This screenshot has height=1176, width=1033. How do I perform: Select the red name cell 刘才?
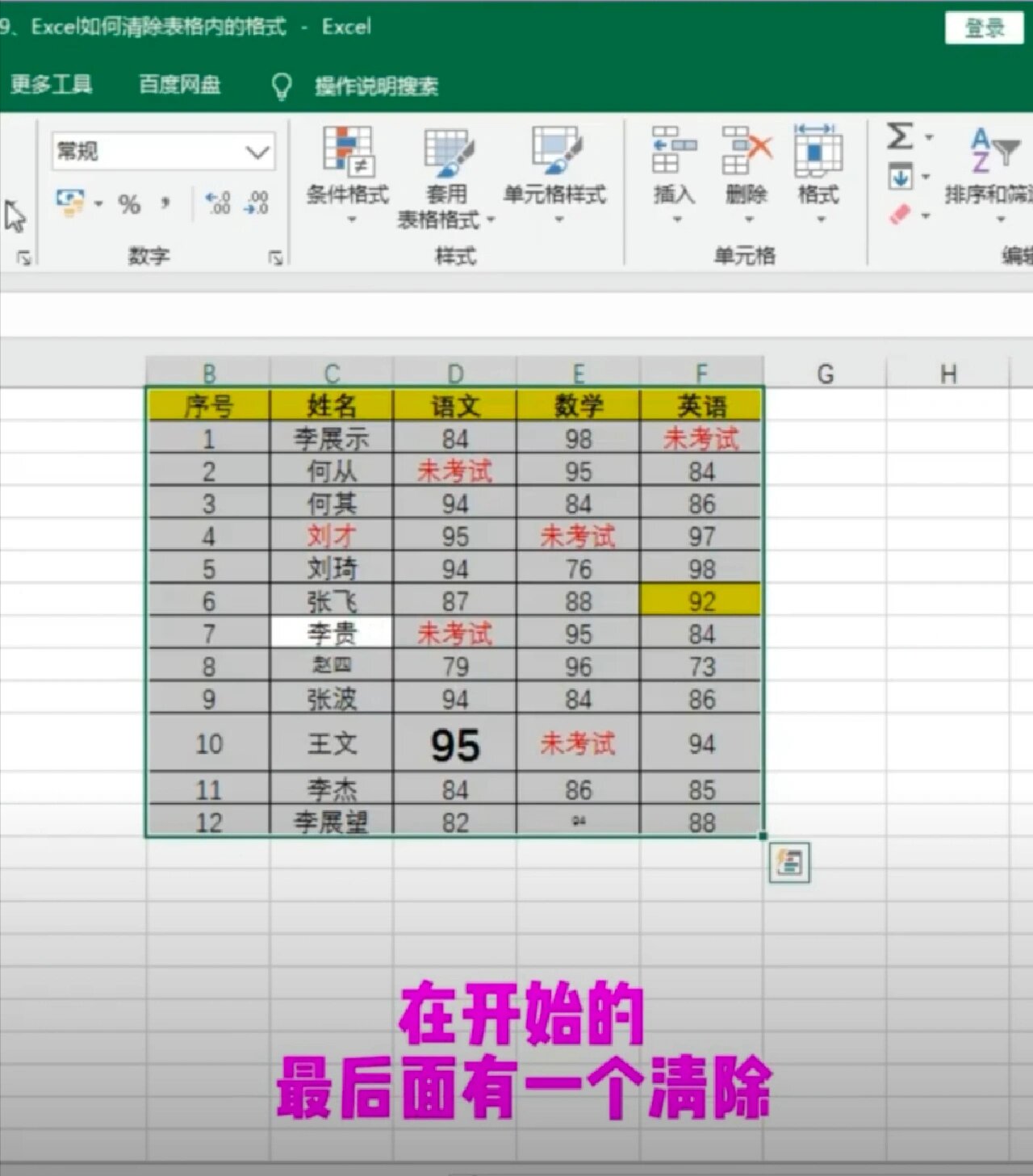332,536
